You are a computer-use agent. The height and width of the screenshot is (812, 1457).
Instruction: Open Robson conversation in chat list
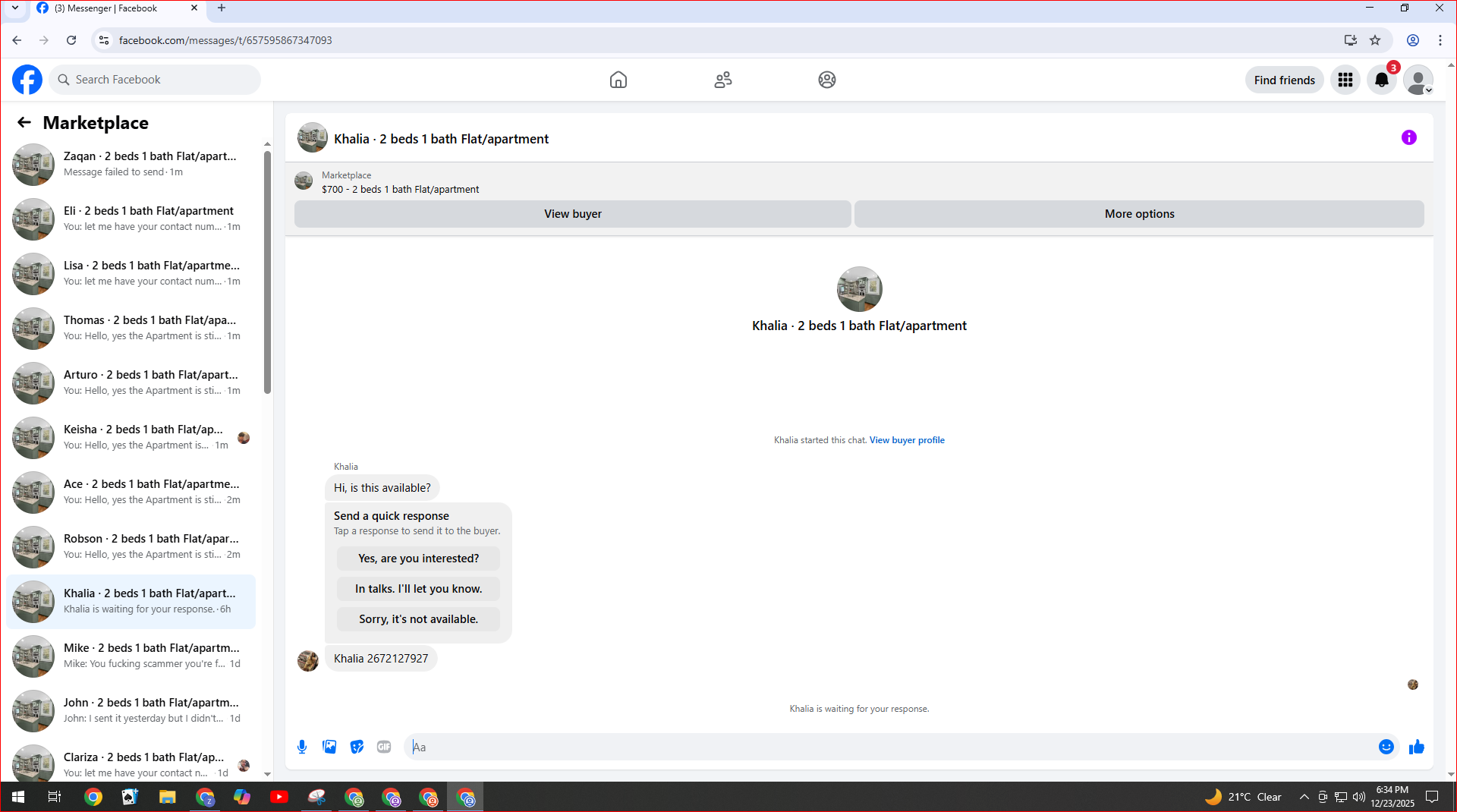pos(131,546)
